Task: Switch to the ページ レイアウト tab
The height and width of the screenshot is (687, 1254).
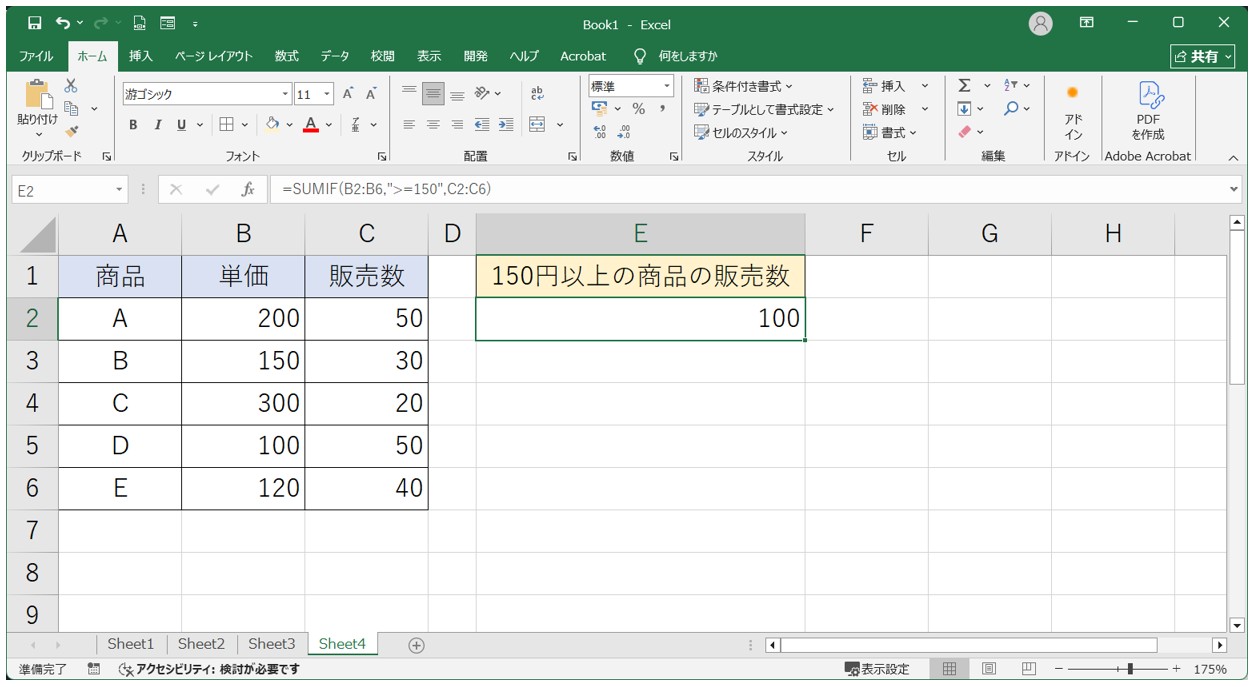Action: pos(214,56)
